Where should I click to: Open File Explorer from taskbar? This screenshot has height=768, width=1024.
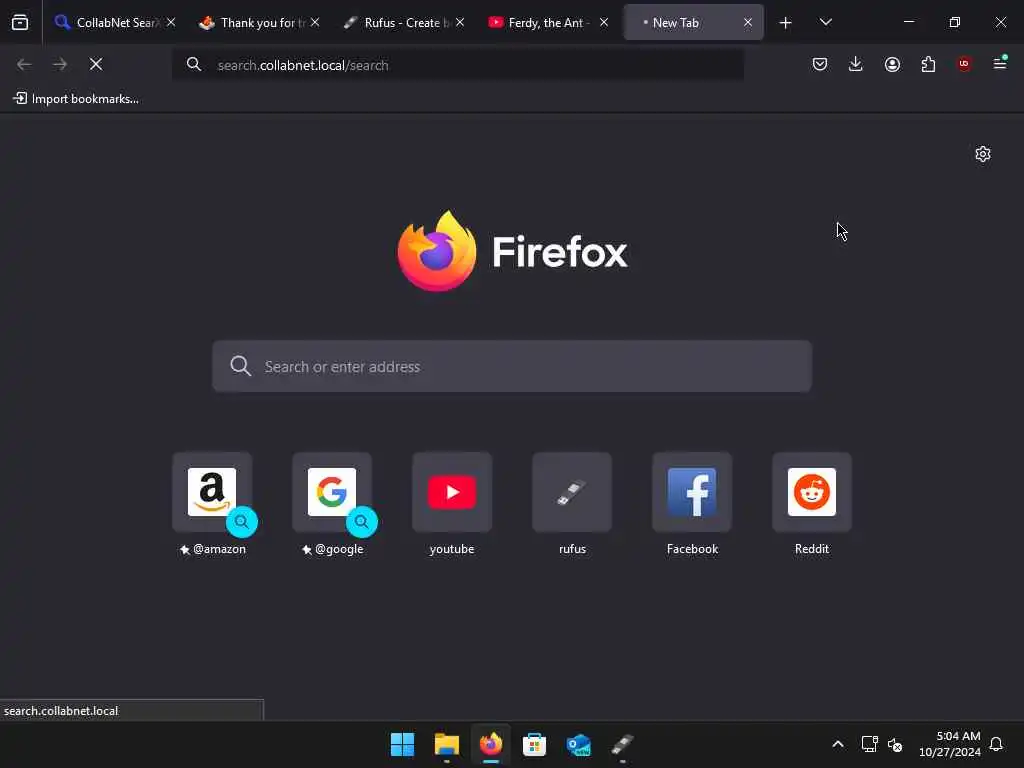pos(447,744)
